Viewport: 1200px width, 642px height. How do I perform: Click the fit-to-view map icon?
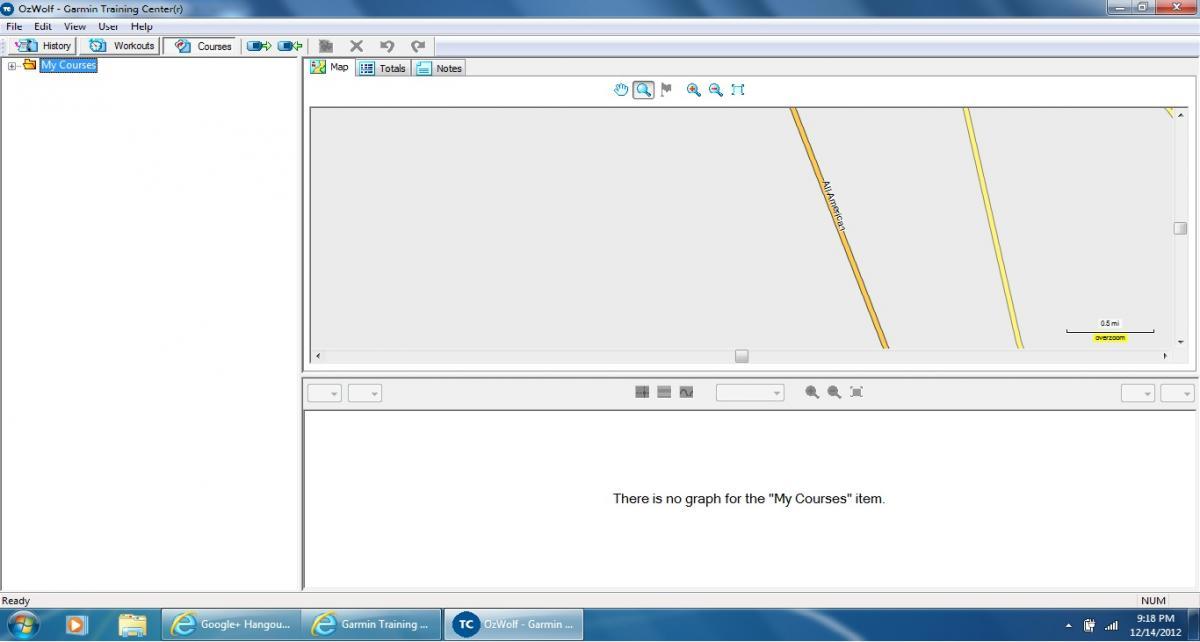tap(738, 90)
